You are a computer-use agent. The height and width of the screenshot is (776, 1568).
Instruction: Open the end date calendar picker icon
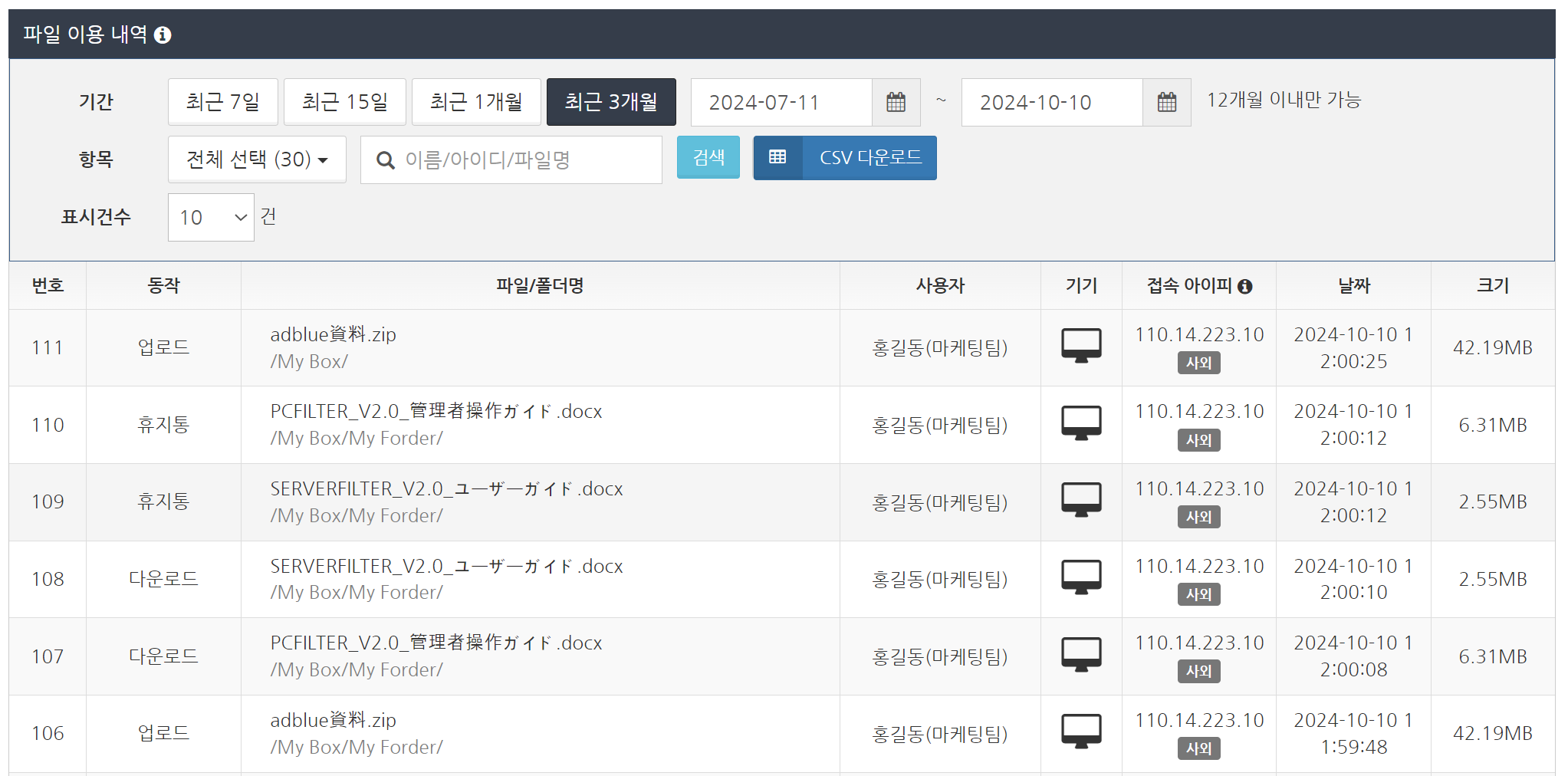pyautogui.click(x=1166, y=102)
